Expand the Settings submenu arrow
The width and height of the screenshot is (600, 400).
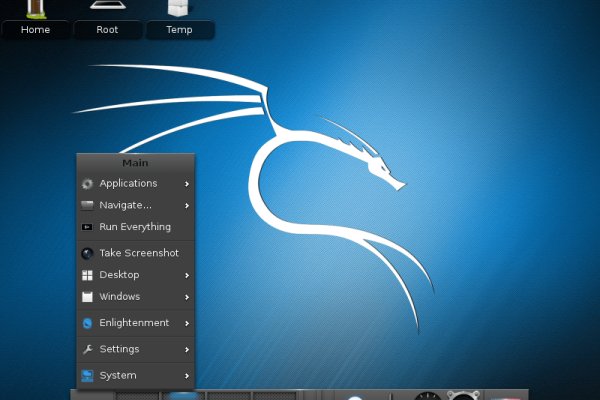(x=187, y=349)
